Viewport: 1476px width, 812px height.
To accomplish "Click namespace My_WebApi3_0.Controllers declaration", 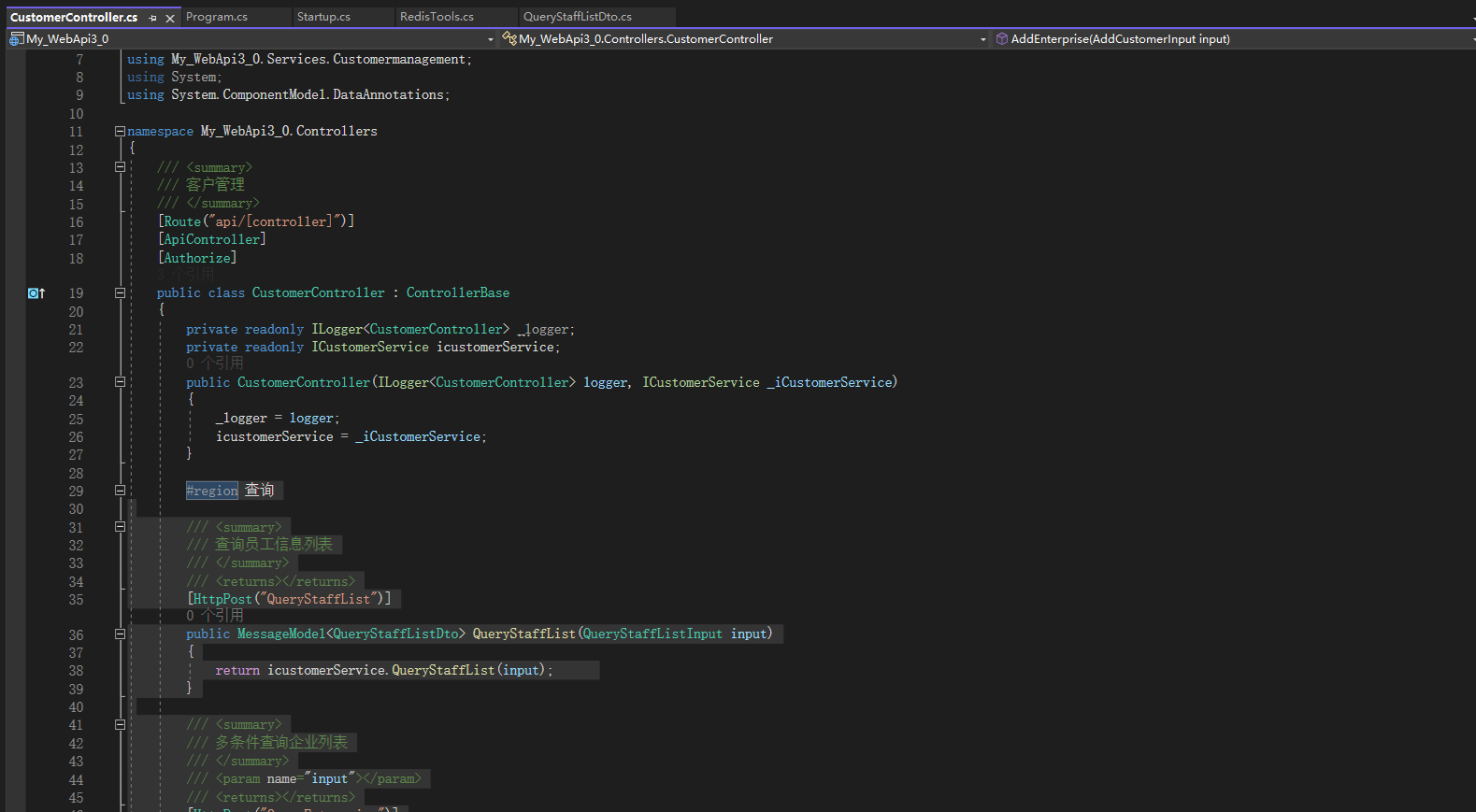I will click(x=252, y=132).
